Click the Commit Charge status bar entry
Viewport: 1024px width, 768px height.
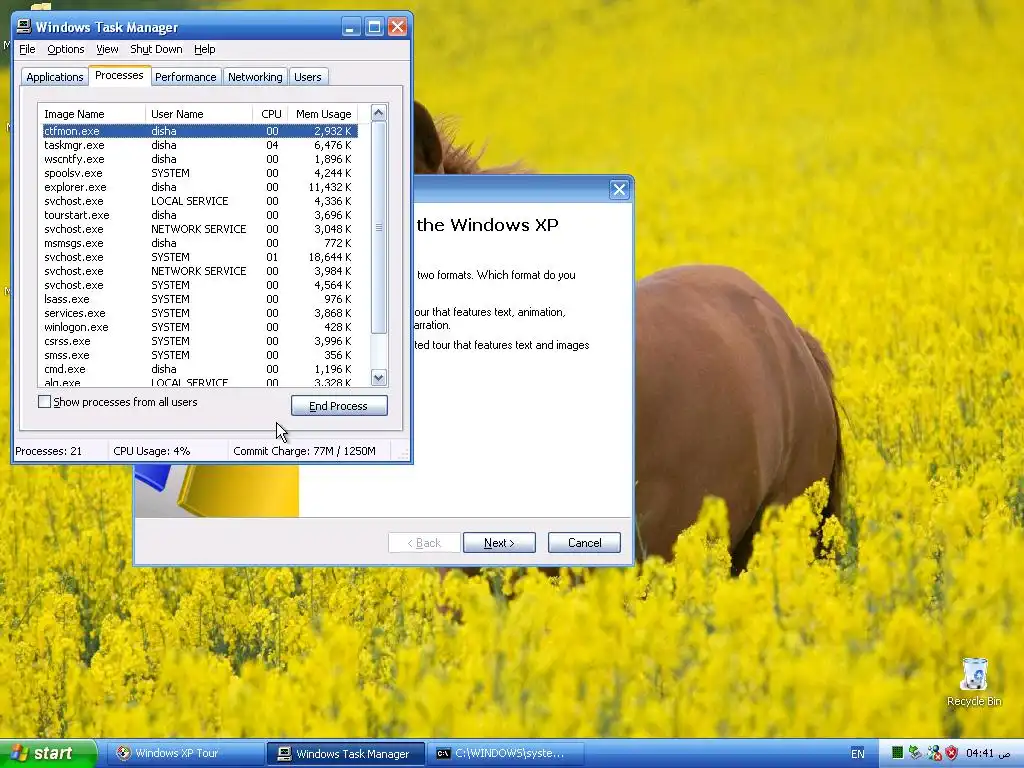(308, 451)
